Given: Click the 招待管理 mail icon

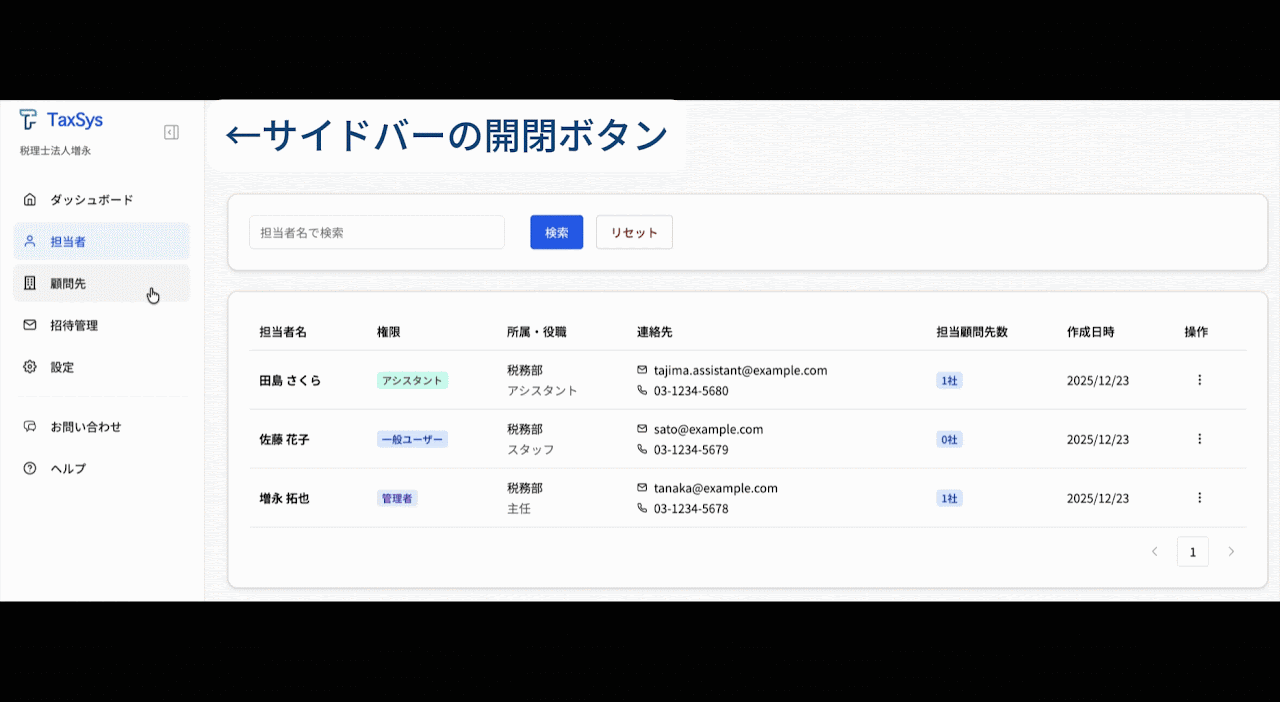Looking at the screenshot, I should point(30,325).
